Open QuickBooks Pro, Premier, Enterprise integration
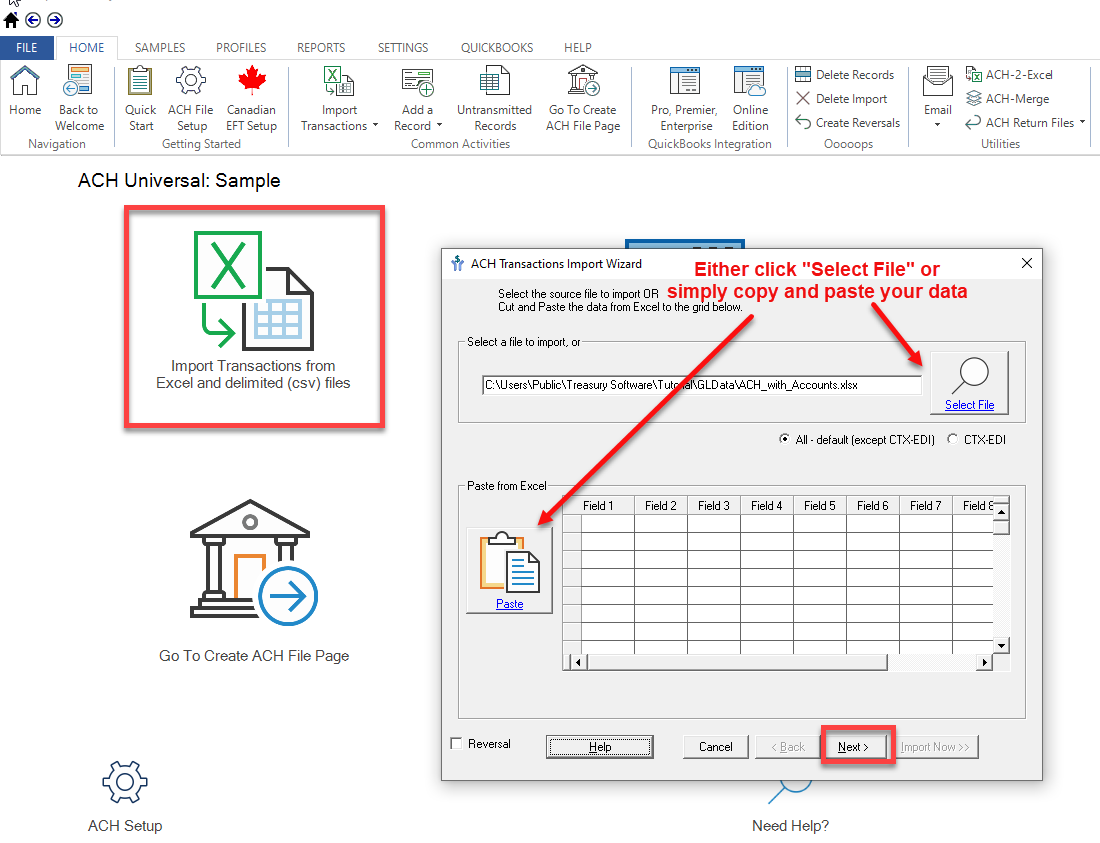 [685, 98]
